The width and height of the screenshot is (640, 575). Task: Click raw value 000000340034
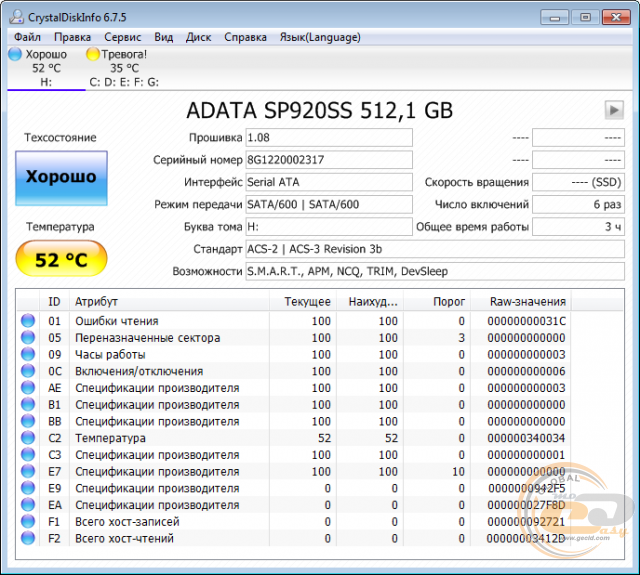(527, 438)
